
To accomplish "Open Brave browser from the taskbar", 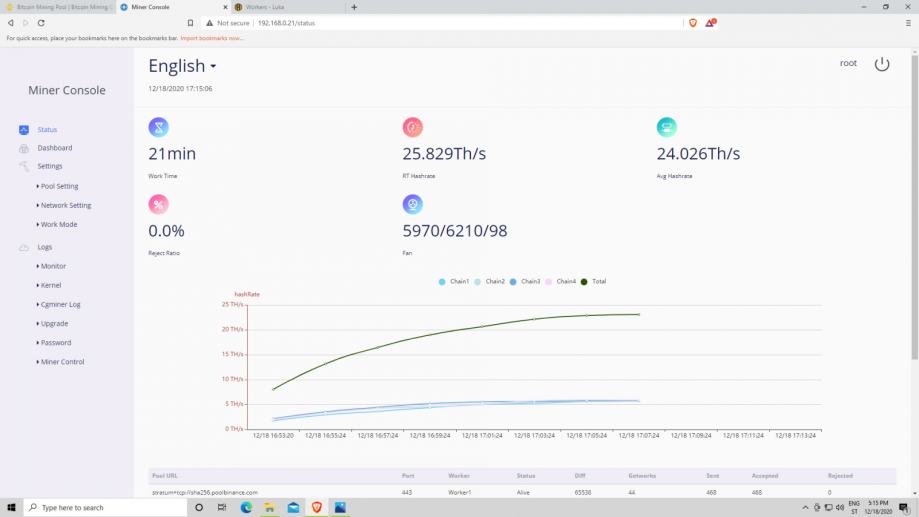I will click(x=316, y=508).
